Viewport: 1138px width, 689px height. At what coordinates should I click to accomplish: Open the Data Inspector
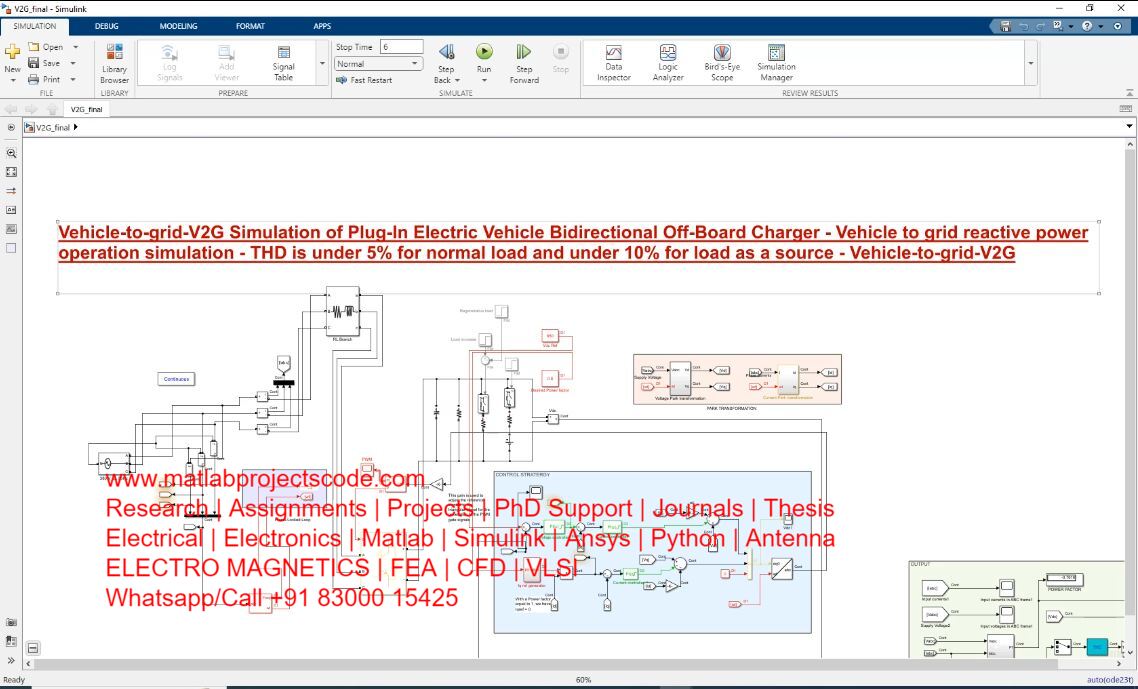point(614,63)
